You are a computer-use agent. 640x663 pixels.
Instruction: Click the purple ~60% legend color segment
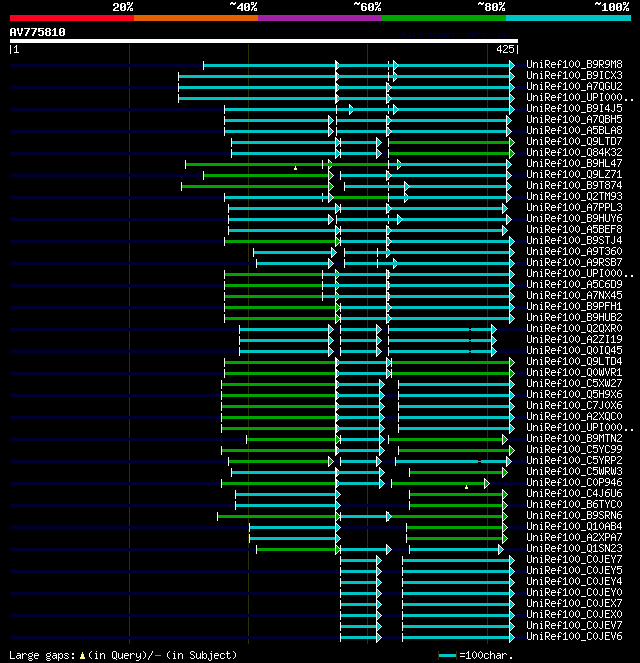pos(320,18)
